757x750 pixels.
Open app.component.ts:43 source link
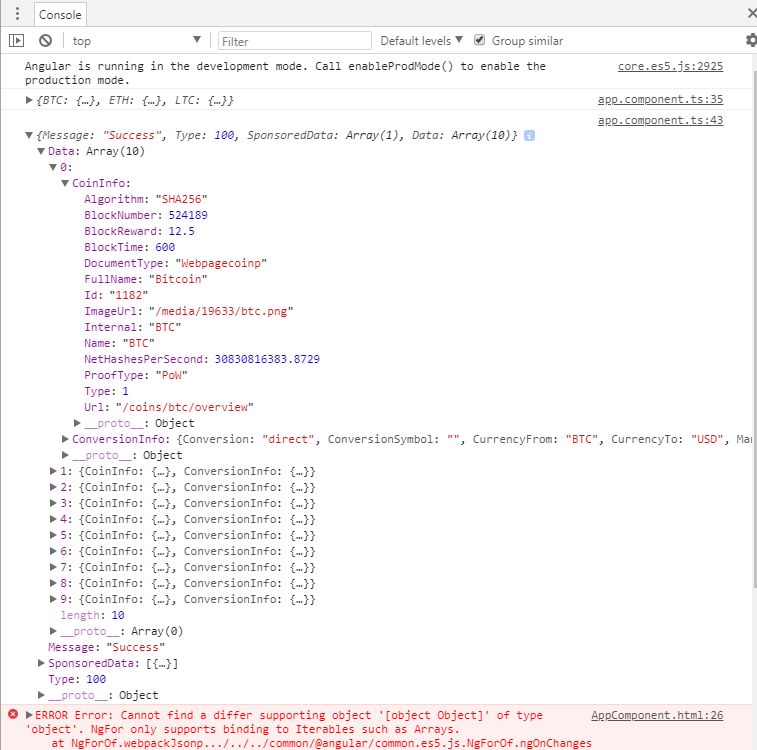click(x=660, y=120)
